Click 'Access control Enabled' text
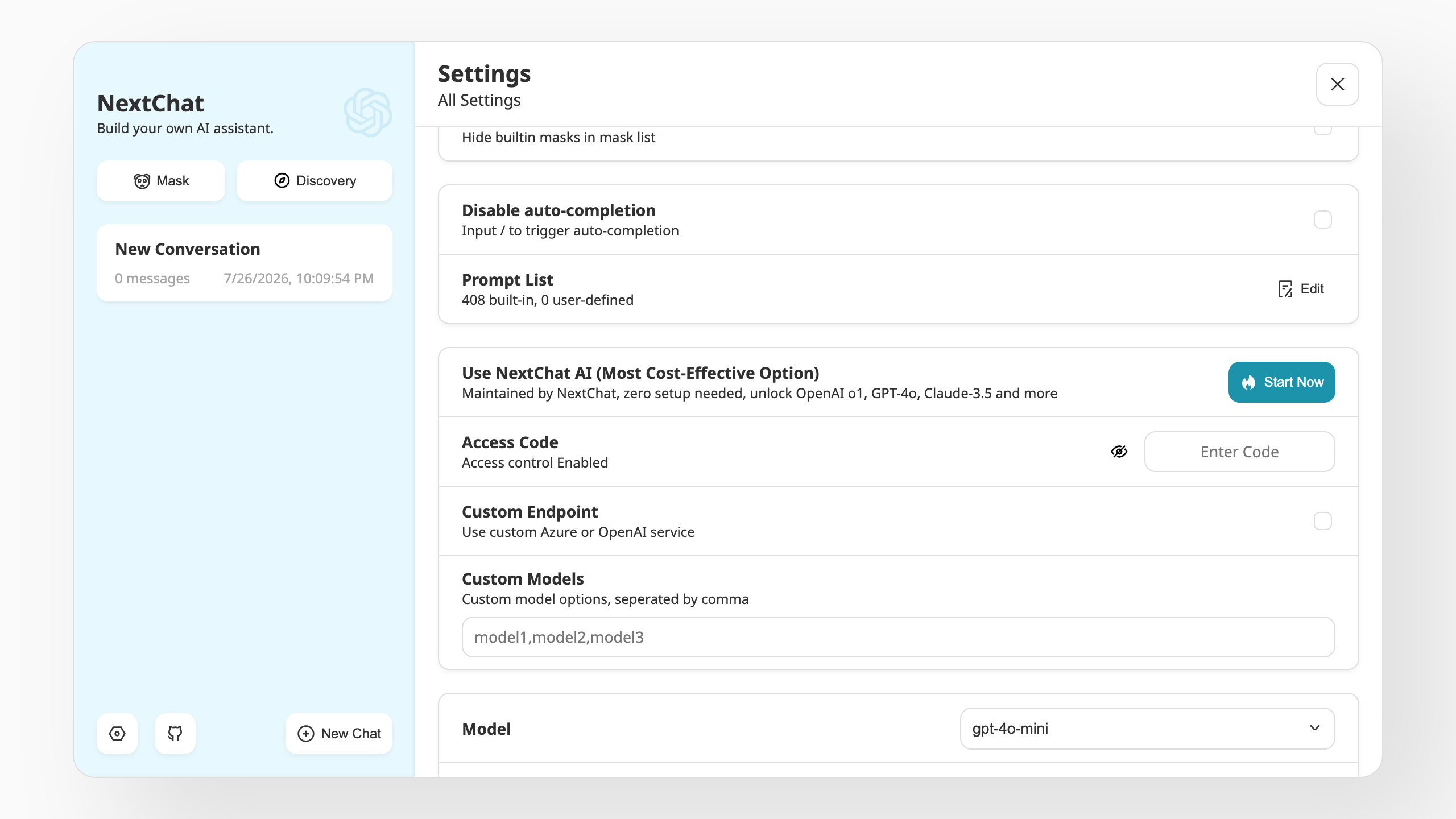1456x819 pixels. click(535, 462)
